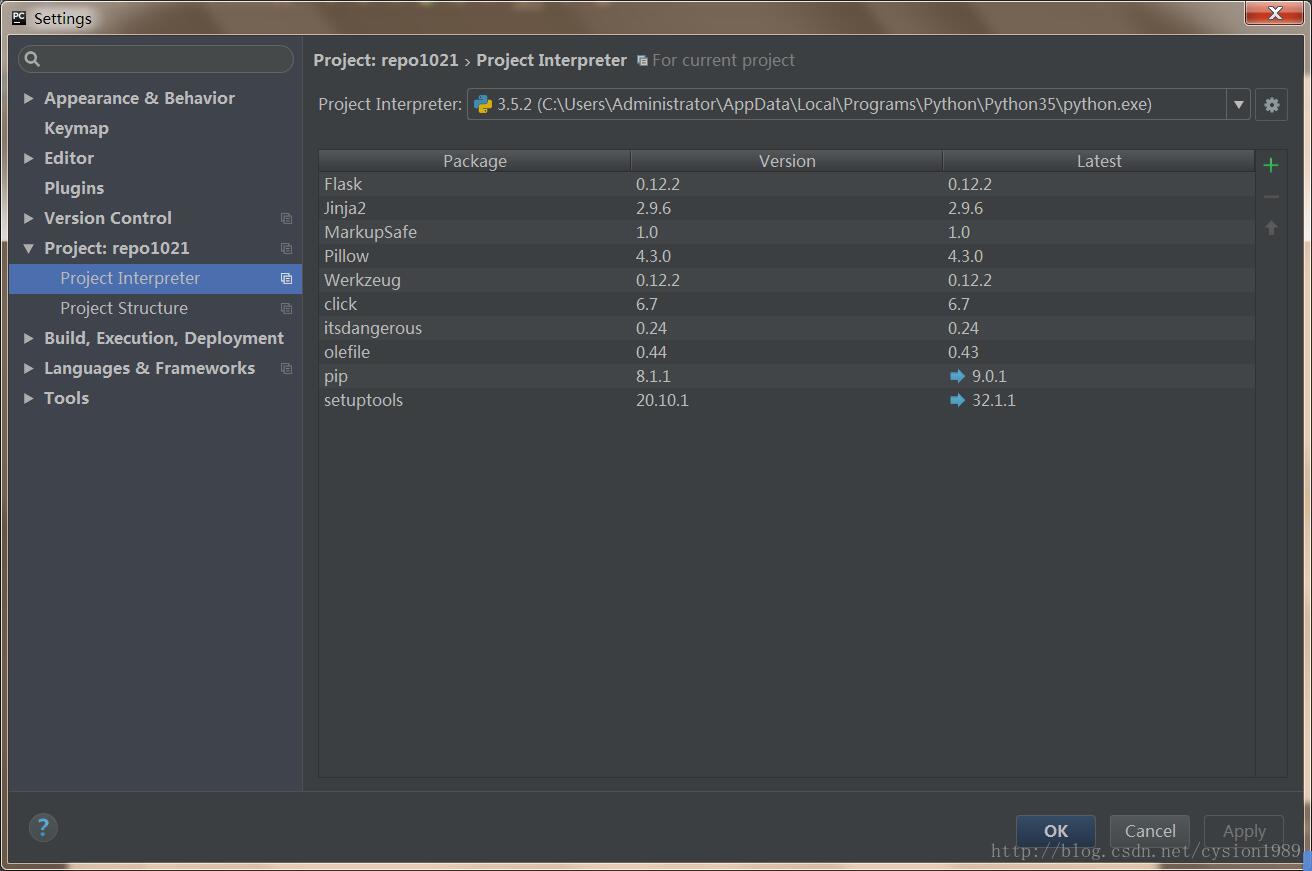This screenshot has height=871, width=1312.
Task: Select the click package row
Action: click(x=787, y=304)
